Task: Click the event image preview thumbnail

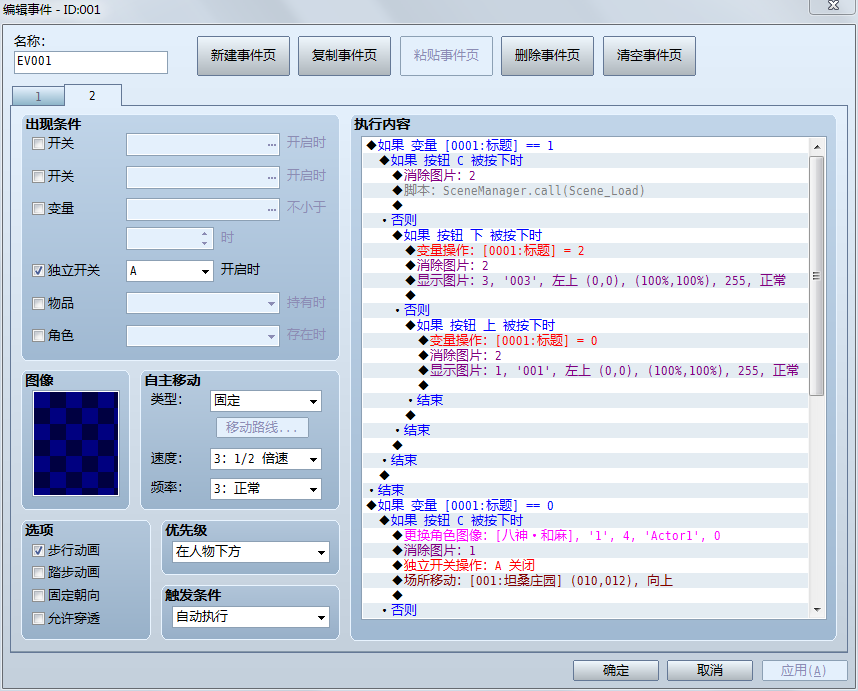Action: 76,444
